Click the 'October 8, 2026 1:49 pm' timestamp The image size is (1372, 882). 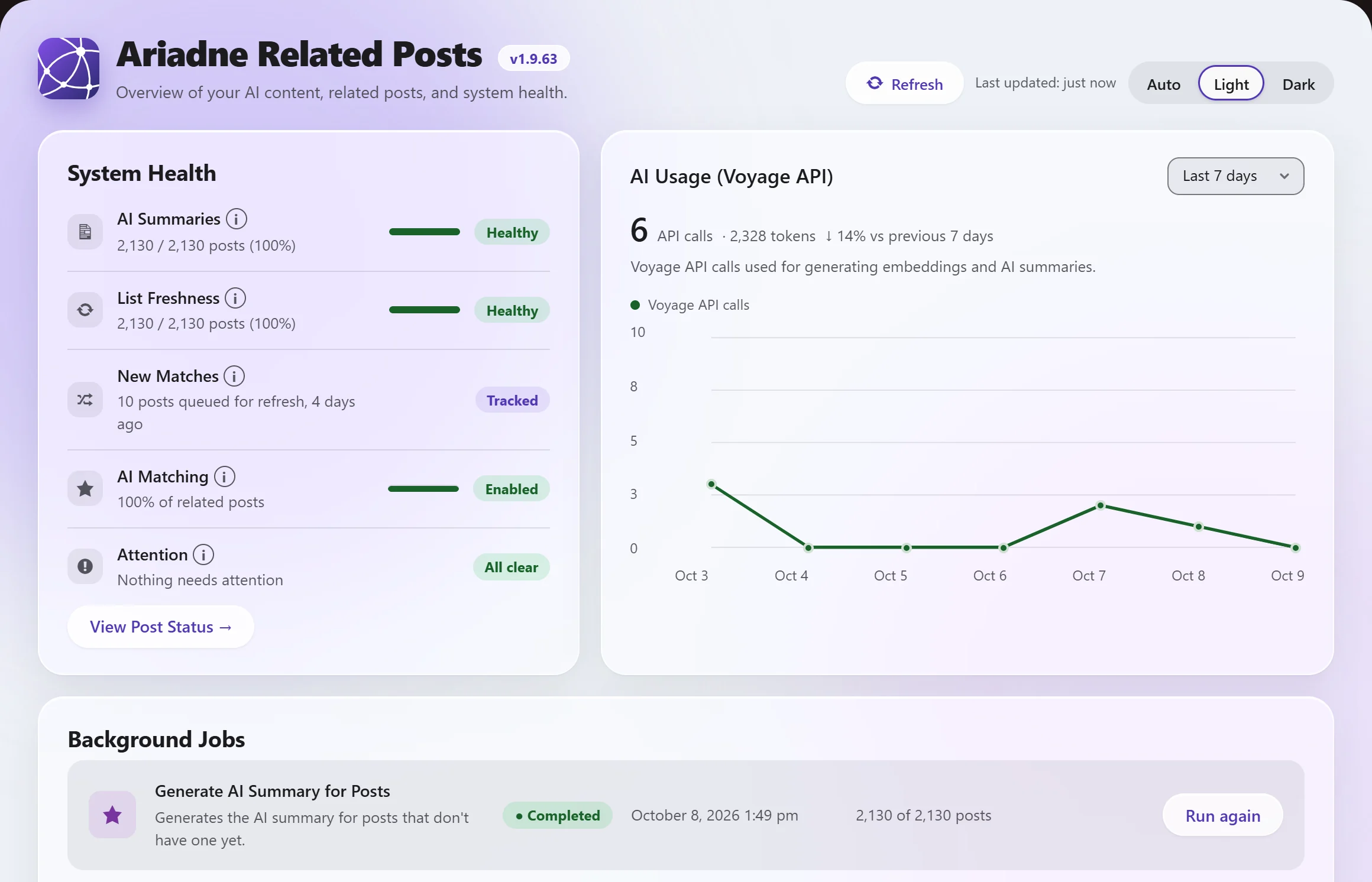(714, 815)
